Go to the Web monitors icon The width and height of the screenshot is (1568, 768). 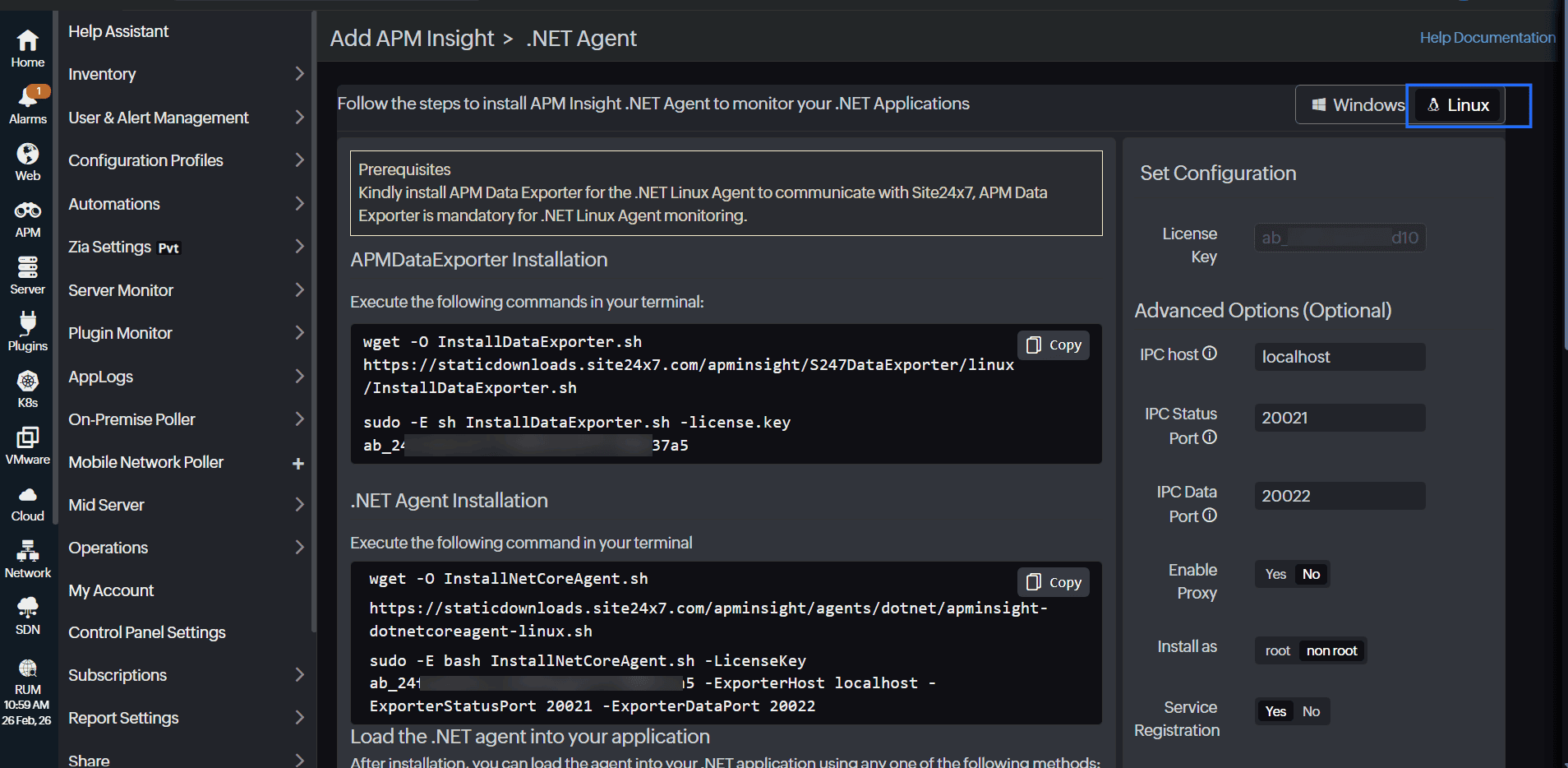(x=27, y=155)
